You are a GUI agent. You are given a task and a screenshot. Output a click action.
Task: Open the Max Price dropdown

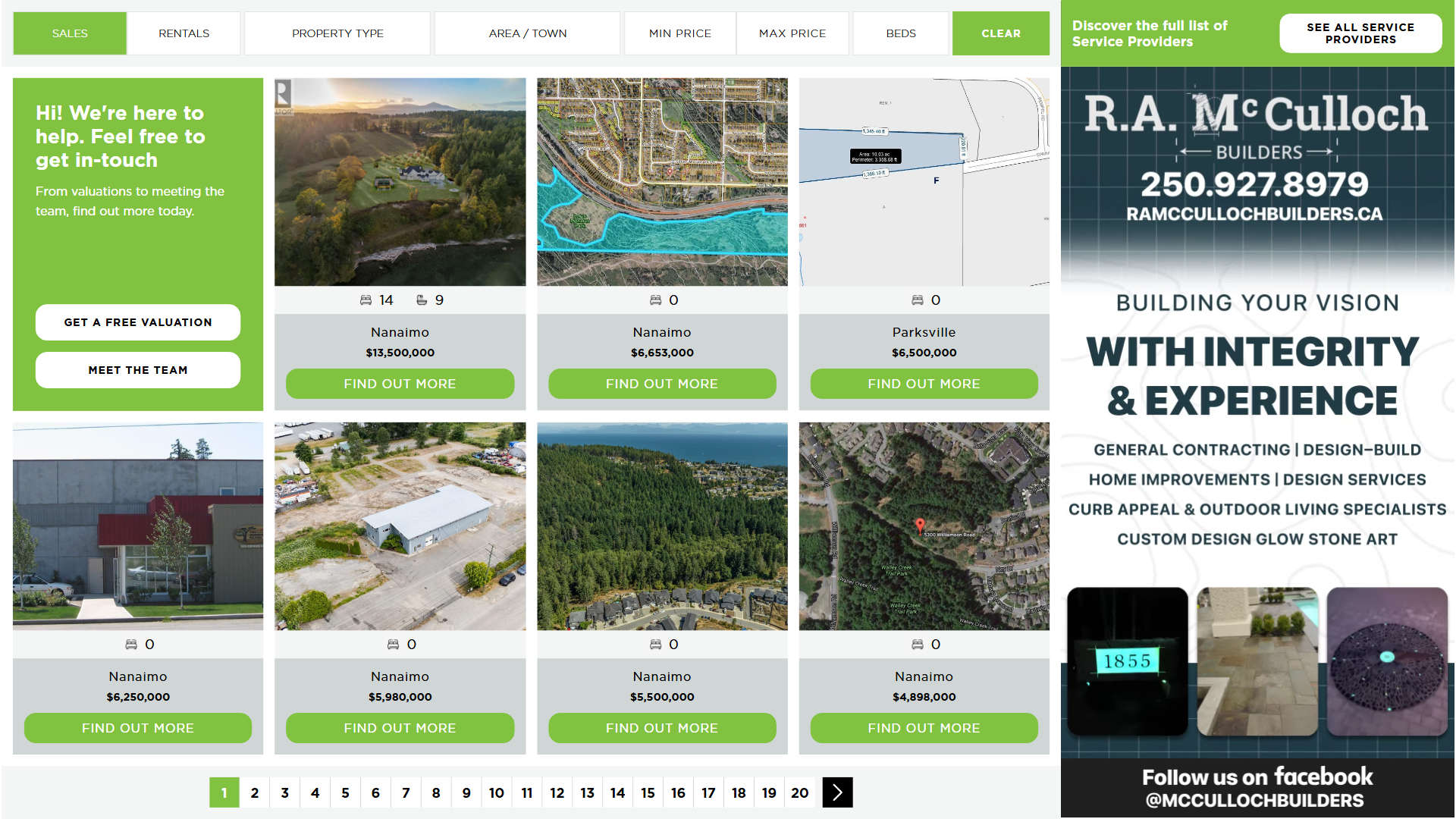coord(792,33)
